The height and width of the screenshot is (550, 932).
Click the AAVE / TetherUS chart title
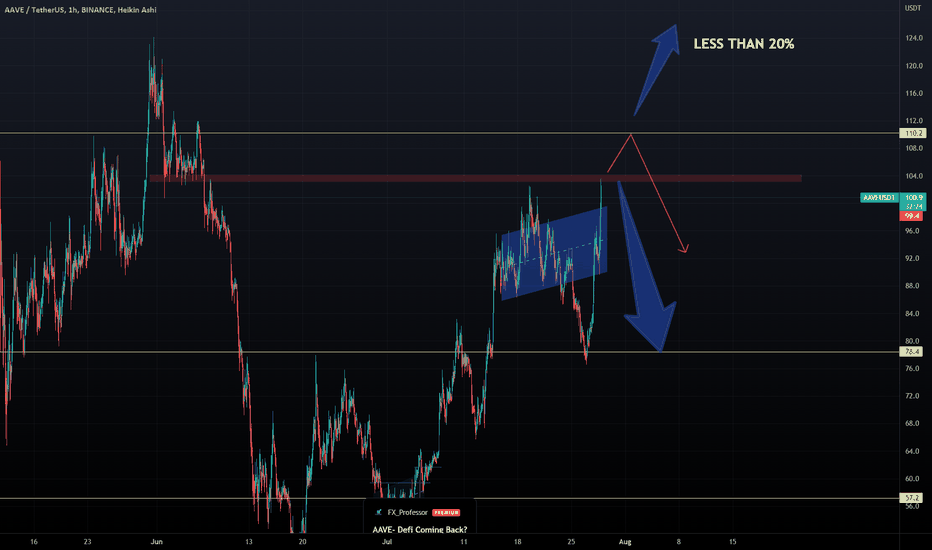pyautogui.click(x=80, y=10)
